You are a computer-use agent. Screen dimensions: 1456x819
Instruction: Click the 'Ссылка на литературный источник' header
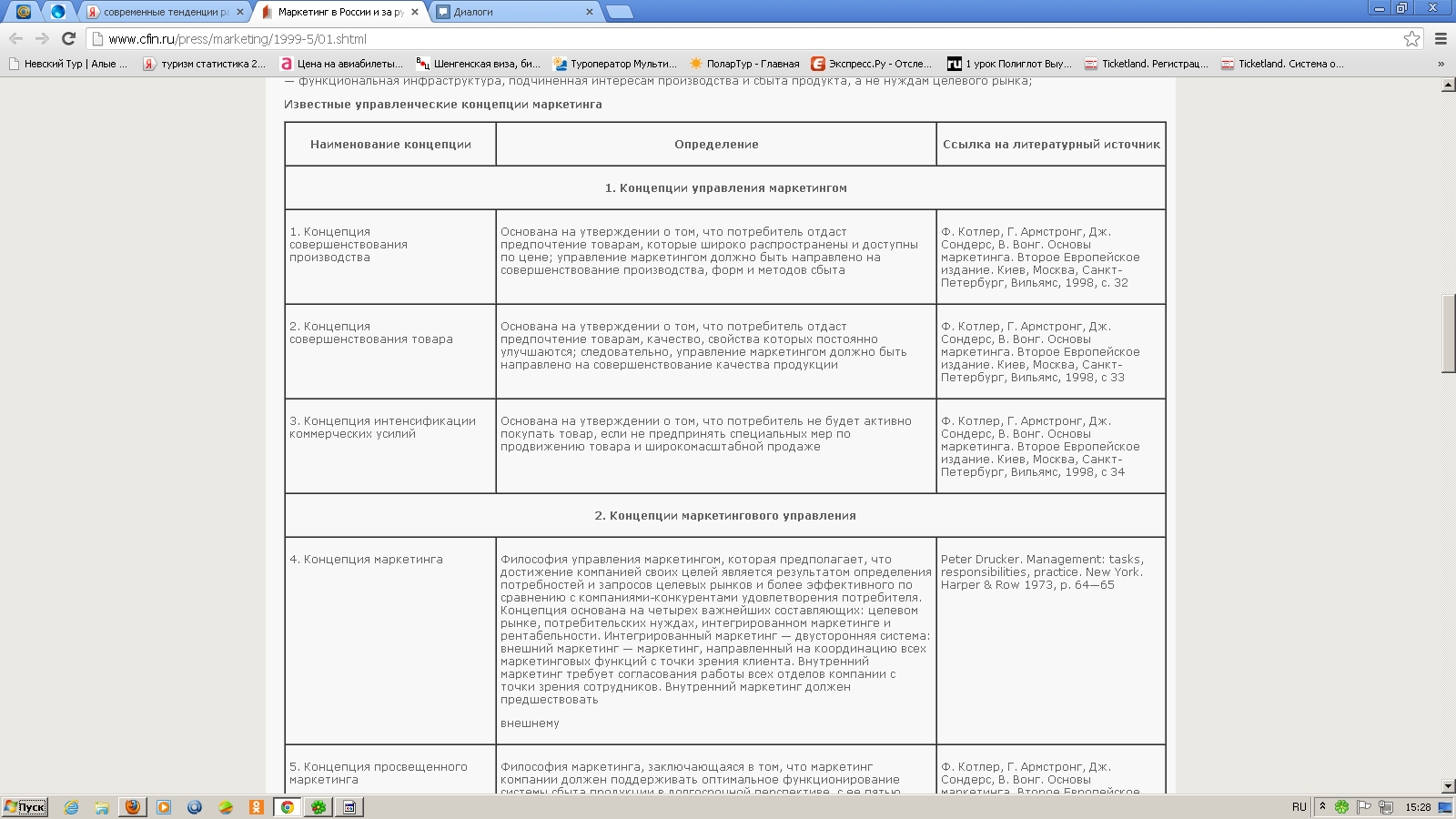[1051, 144]
